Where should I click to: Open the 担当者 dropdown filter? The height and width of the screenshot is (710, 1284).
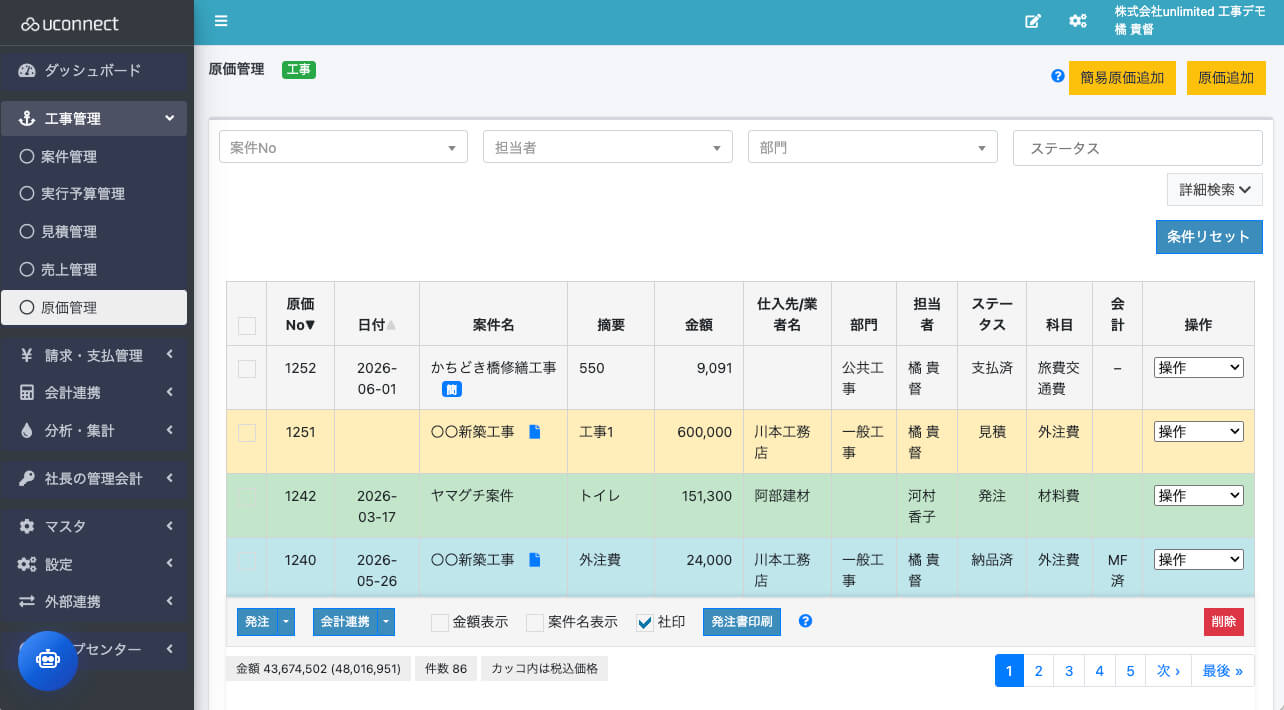(608, 147)
